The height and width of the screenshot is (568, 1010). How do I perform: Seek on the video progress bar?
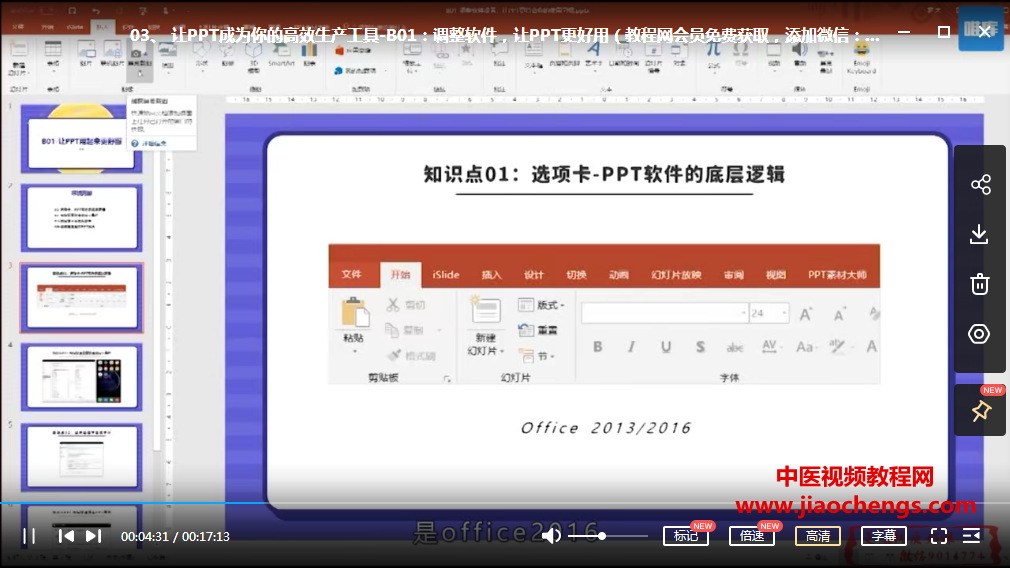(x=505, y=503)
